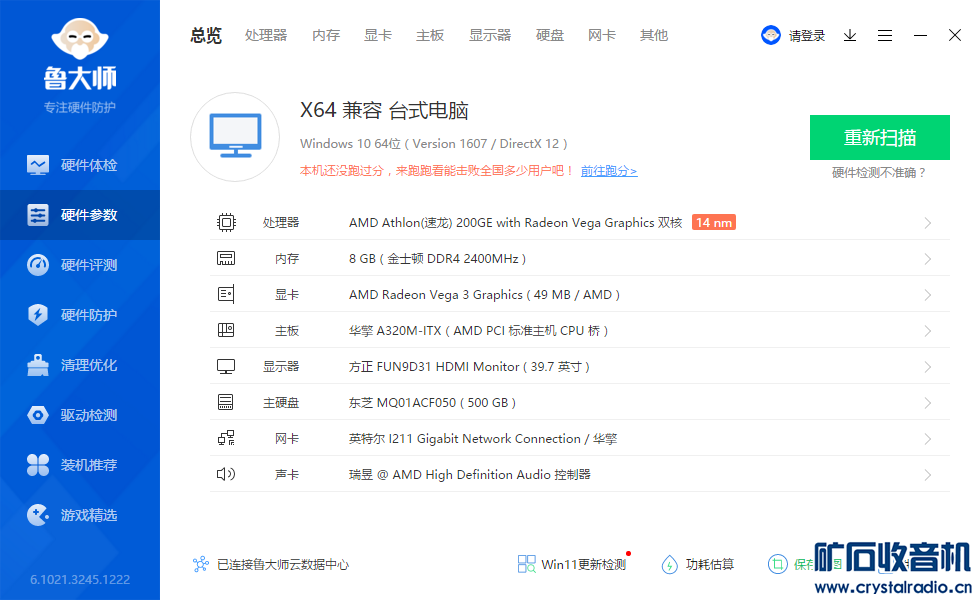Image resolution: width=980 pixels, height=600 pixels.
Task: Switch to 网卡 tab
Action: [x=602, y=36]
